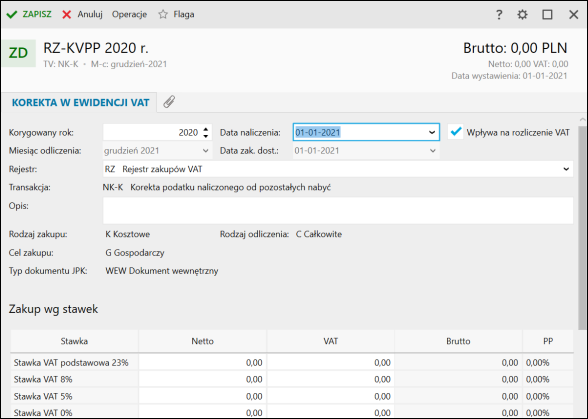The height and width of the screenshot is (419, 588).
Task: Expand the Miesiąc odliczenia dropdown
Action: [206, 151]
